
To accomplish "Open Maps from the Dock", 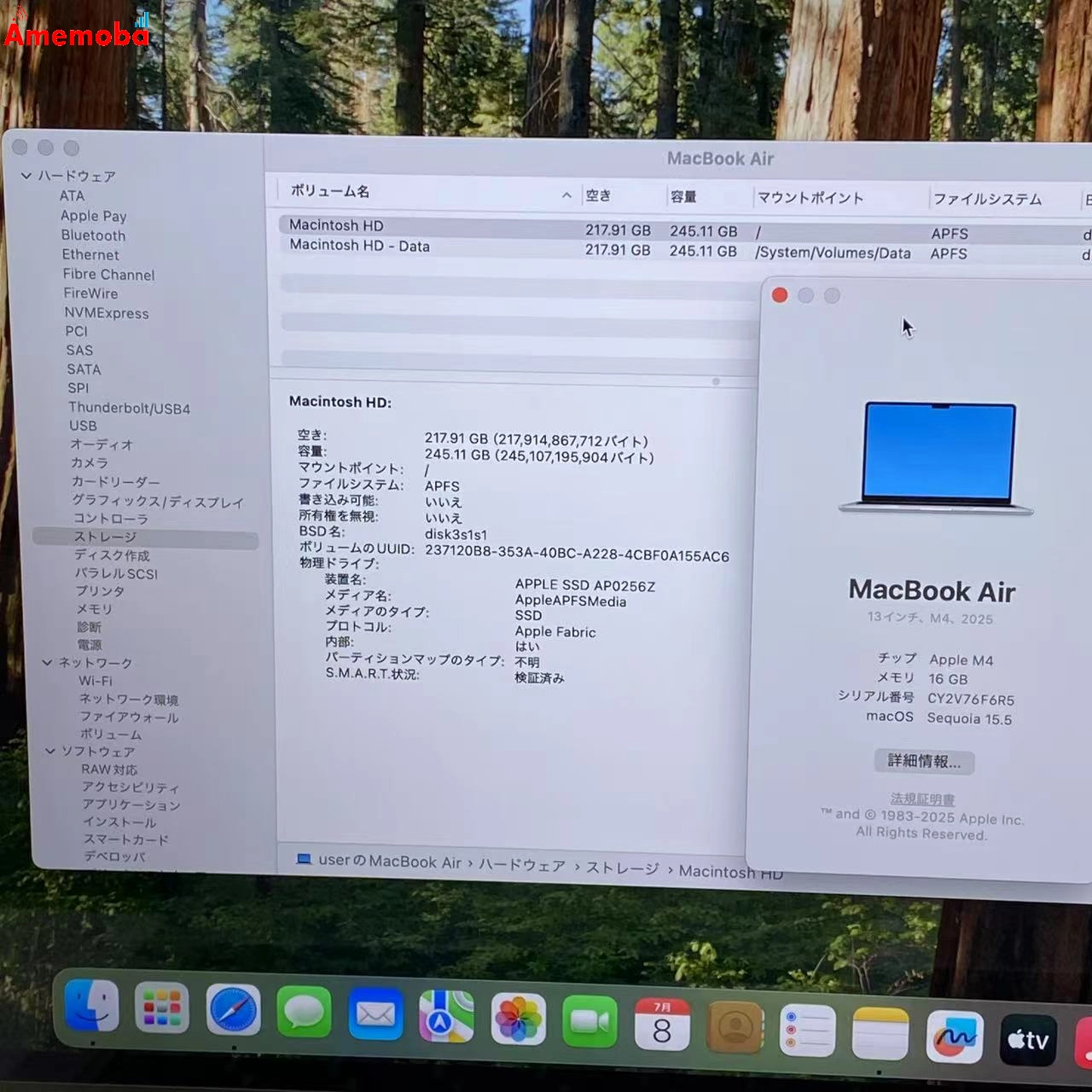I will pyautogui.click(x=445, y=1017).
